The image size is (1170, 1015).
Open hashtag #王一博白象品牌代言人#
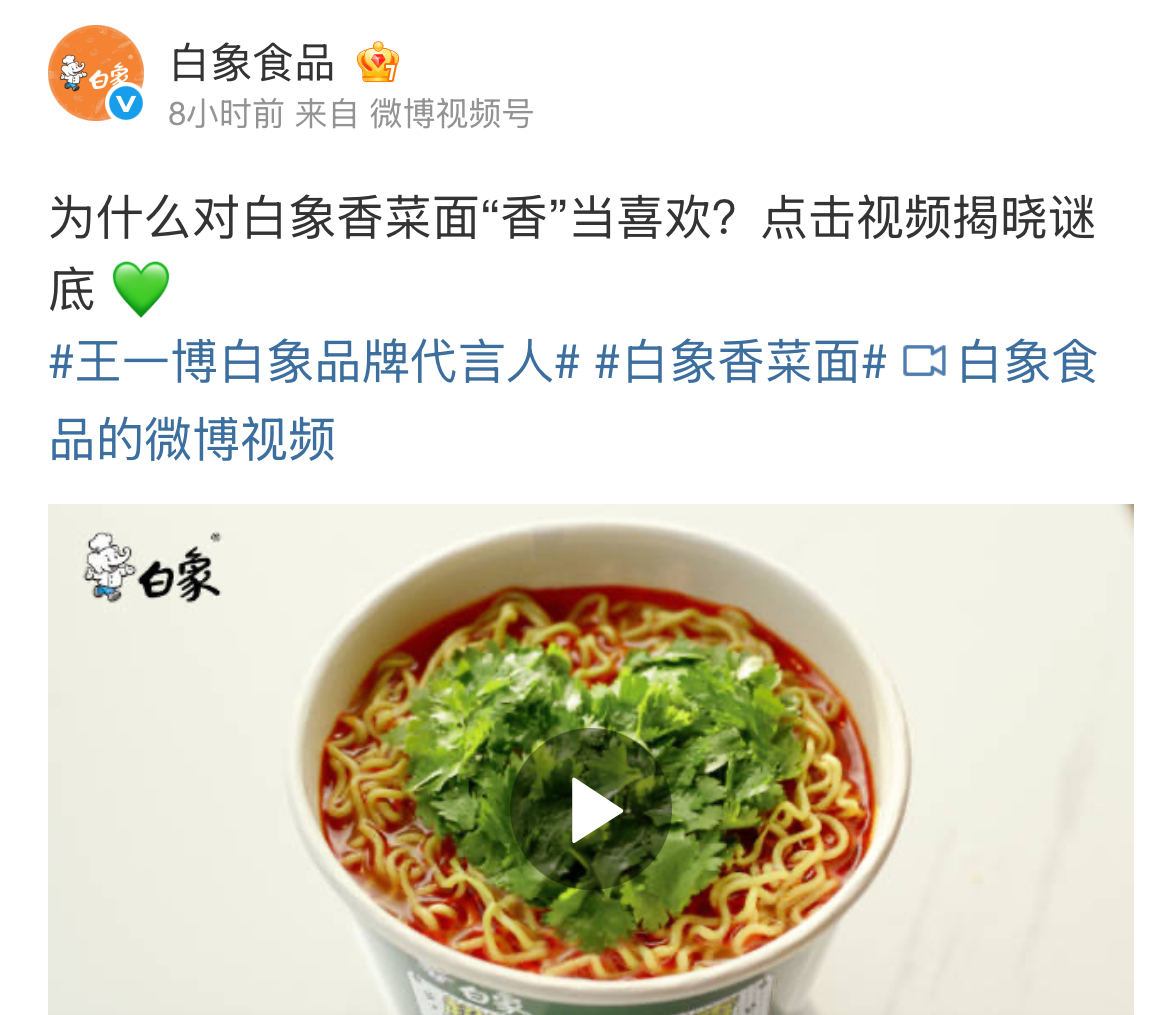tap(314, 361)
